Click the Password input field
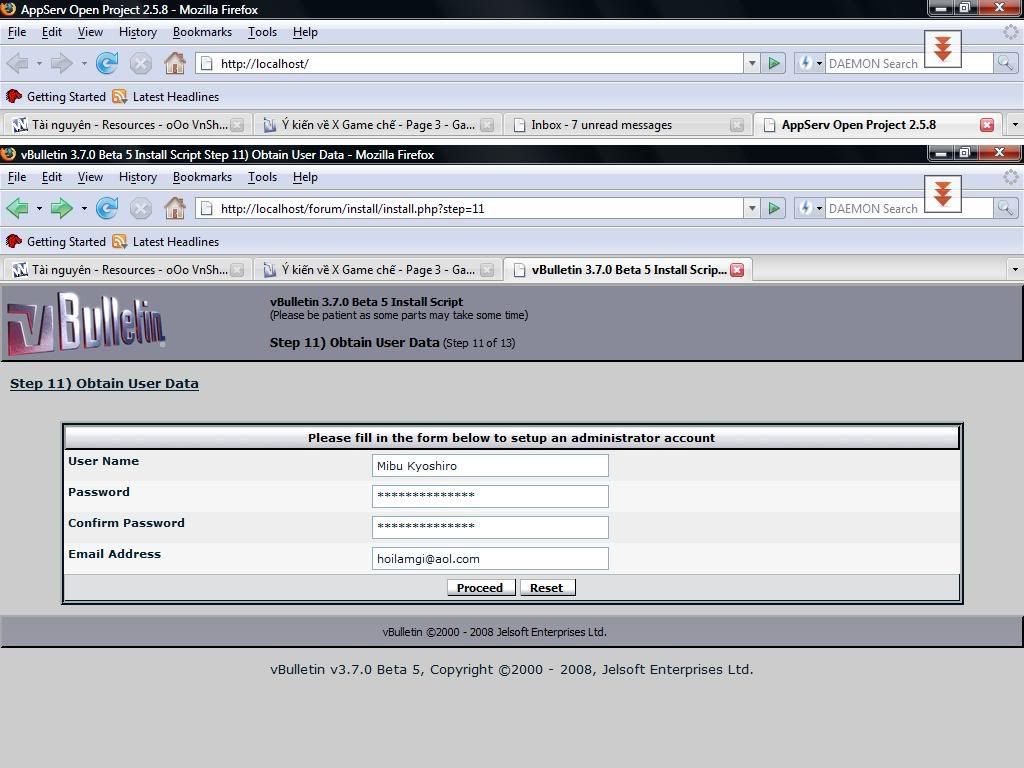Screen dimensions: 1024x768 pyautogui.click(x=490, y=496)
